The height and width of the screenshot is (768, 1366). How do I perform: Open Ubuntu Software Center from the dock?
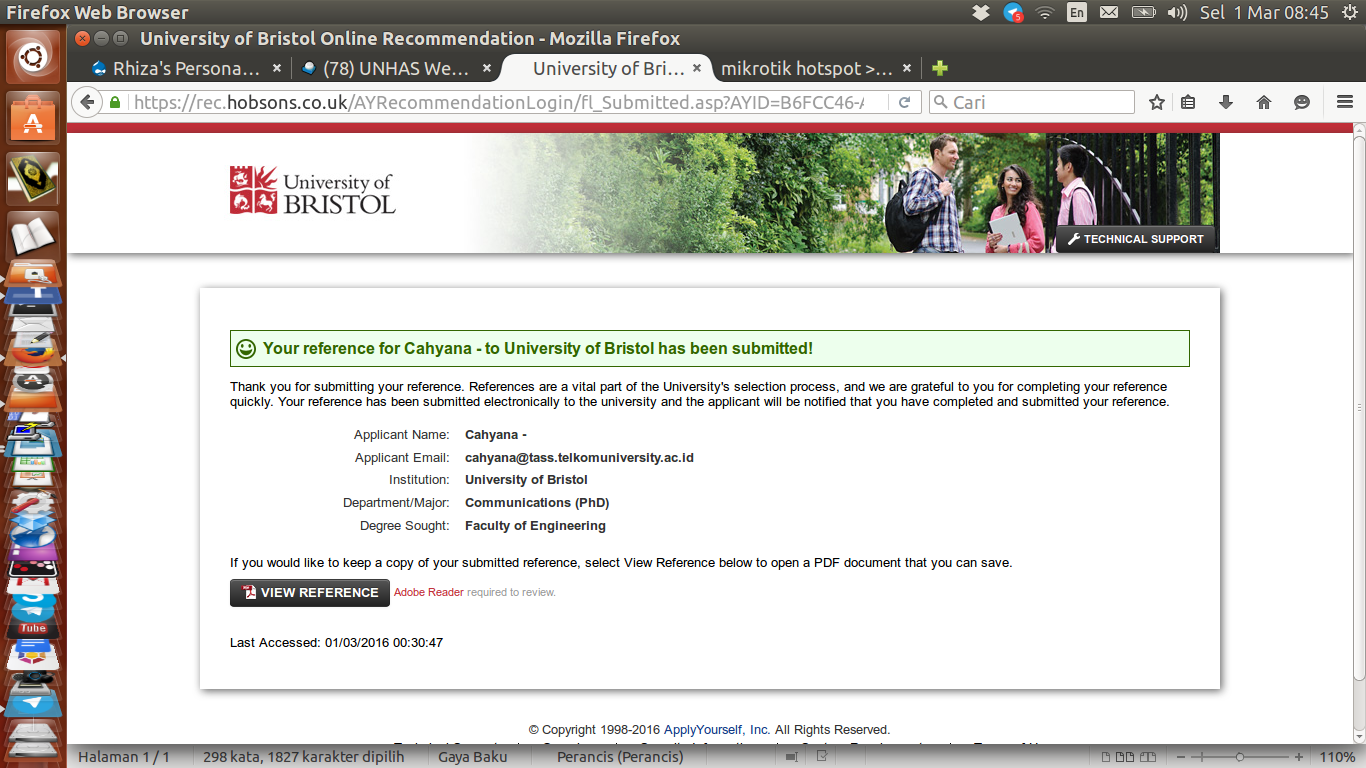coord(33,120)
